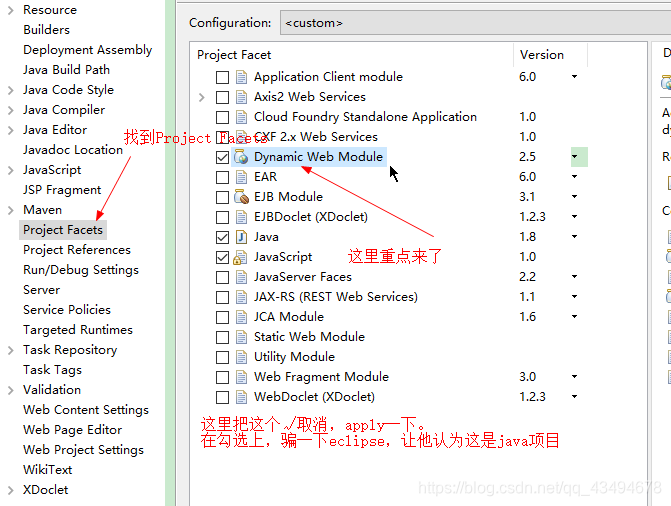Enable the Application Client module checkbox
The height and width of the screenshot is (506, 671).
click(x=222, y=77)
